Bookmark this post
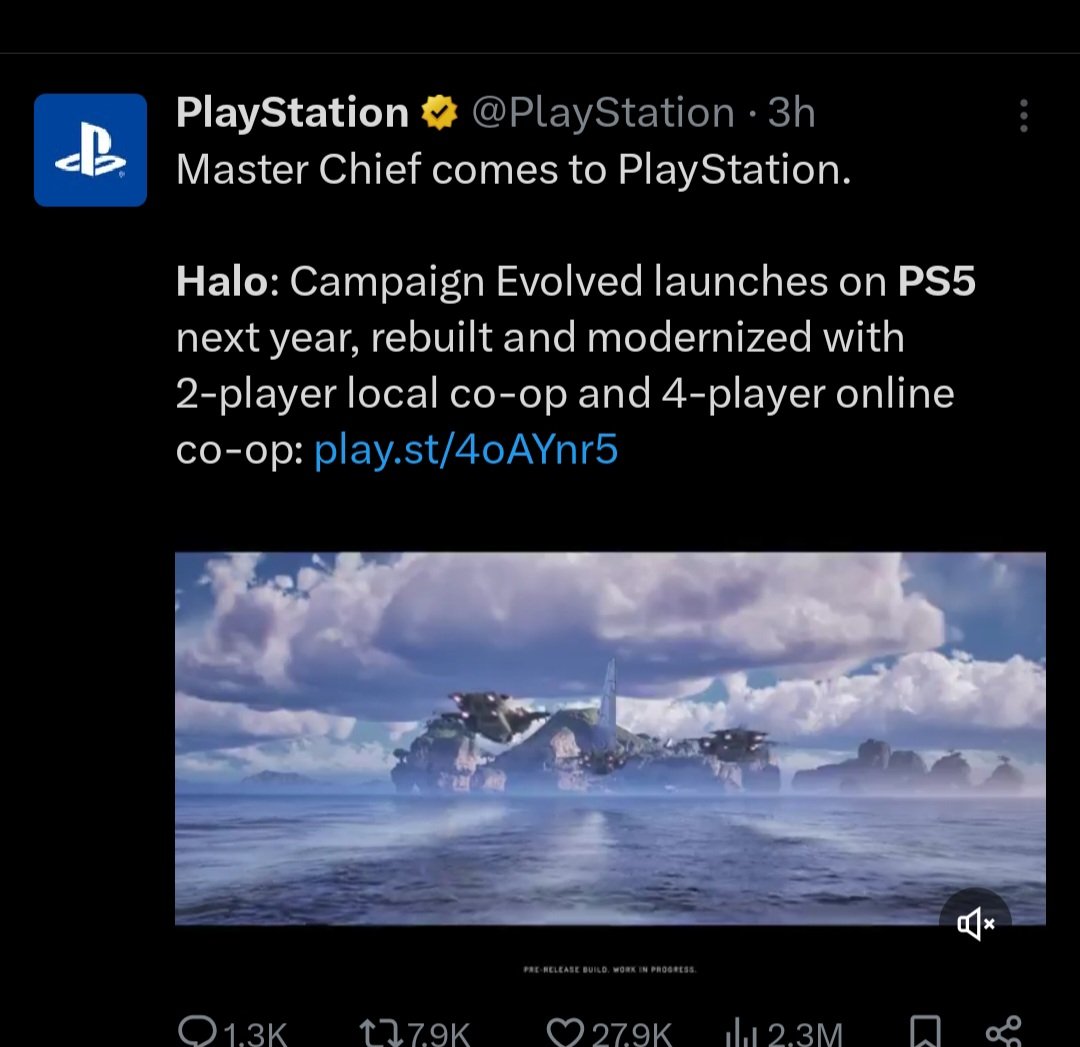This screenshot has width=1080, height=1047. click(925, 1032)
